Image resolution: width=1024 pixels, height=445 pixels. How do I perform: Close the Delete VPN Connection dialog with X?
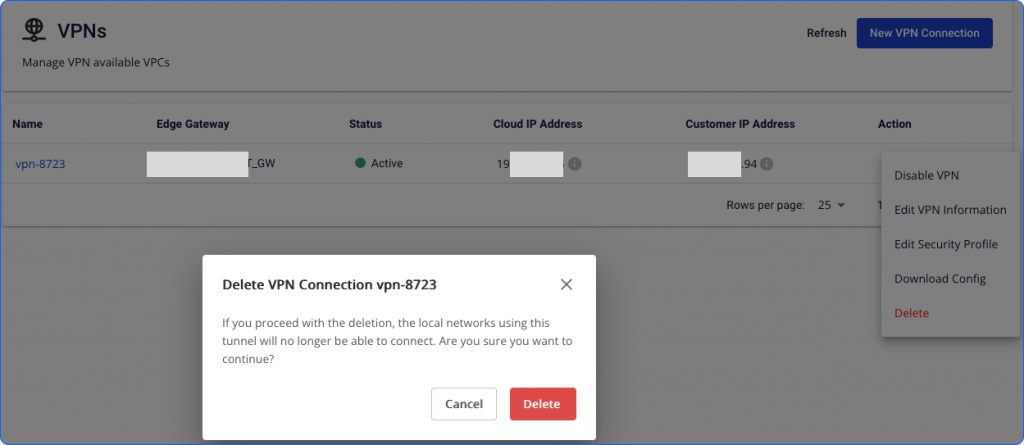pyautogui.click(x=566, y=285)
